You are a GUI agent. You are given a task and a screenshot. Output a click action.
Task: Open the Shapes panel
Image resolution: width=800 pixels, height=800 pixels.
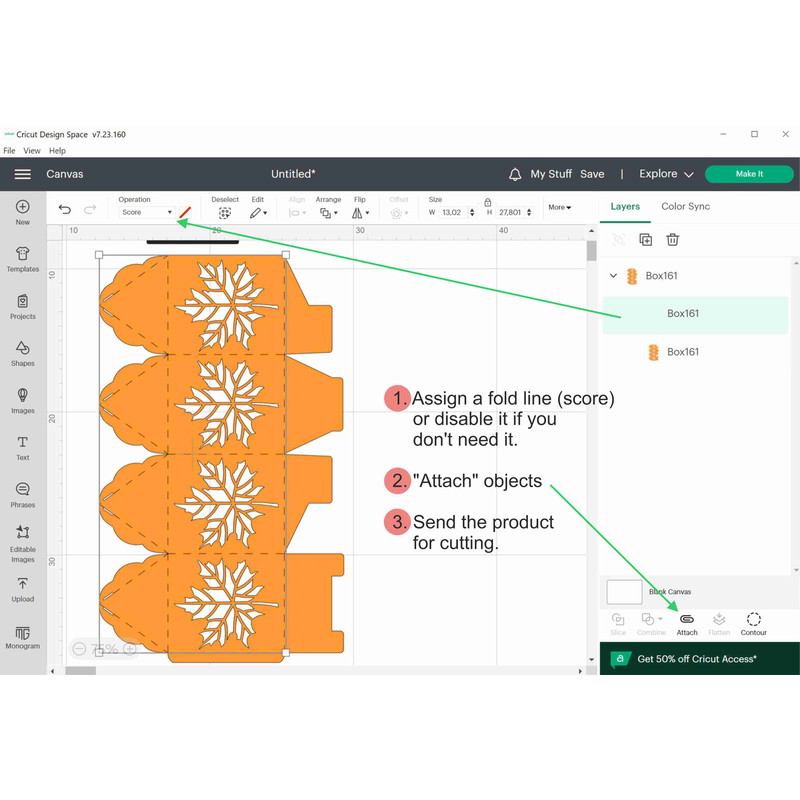click(x=22, y=352)
